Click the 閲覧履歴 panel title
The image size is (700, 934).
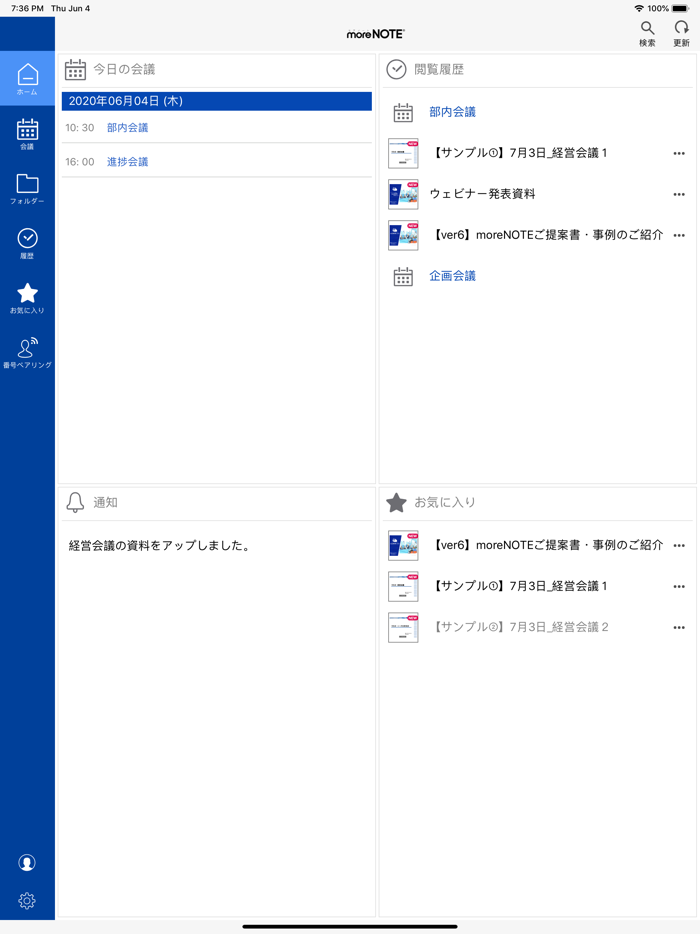[439, 69]
